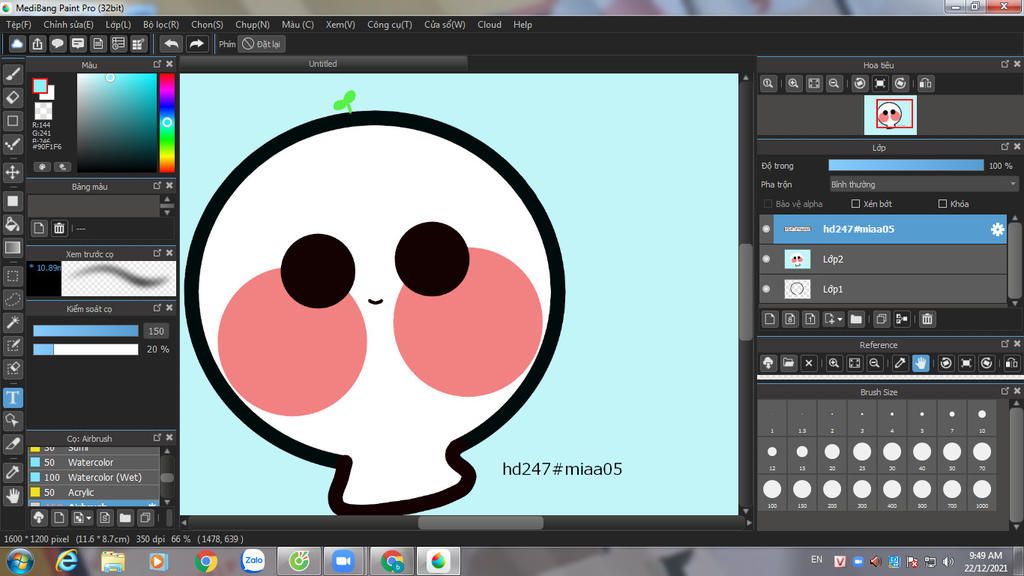Expand the add brush dropdown arrow

click(x=89, y=518)
